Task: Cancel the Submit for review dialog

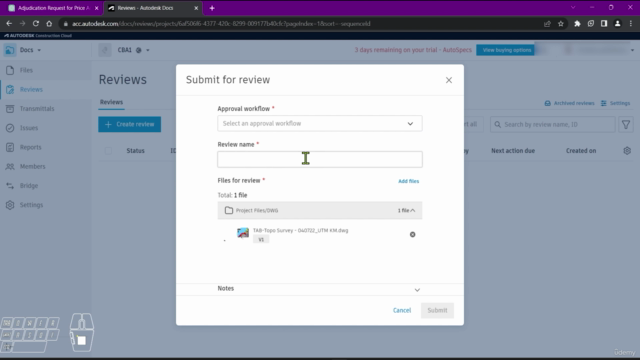Action: pos(402,310)
